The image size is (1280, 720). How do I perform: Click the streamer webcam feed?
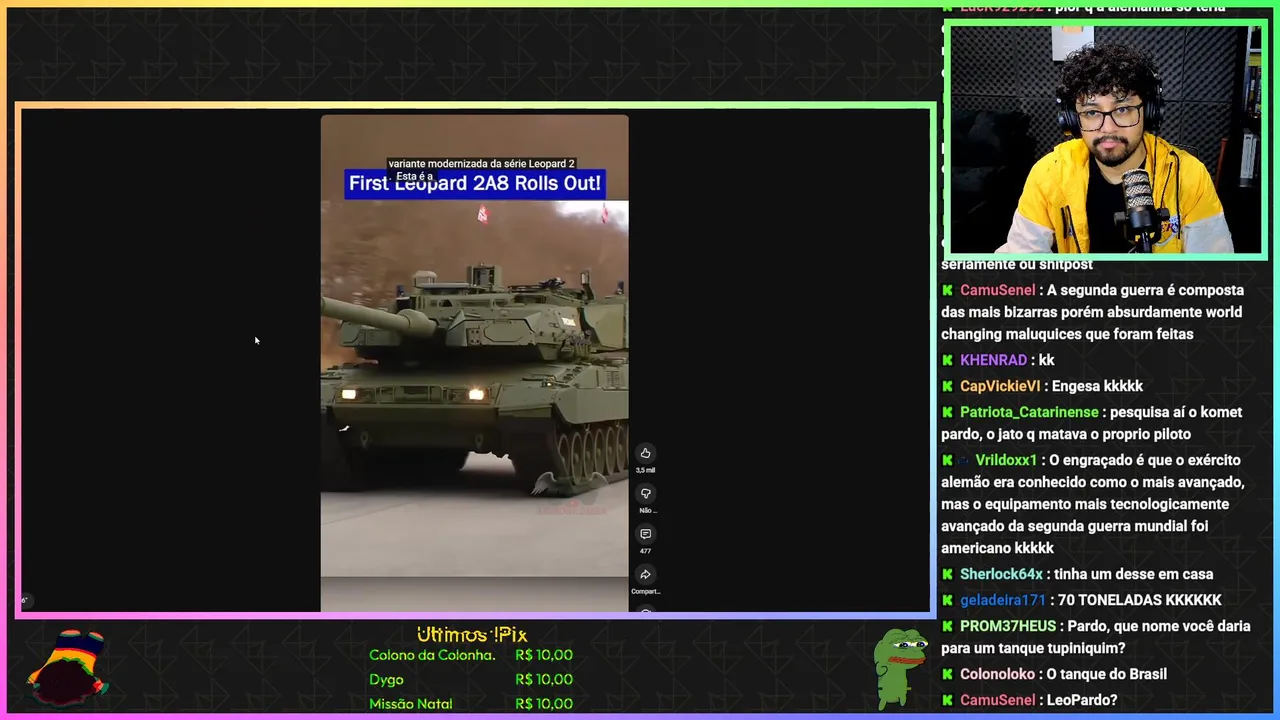1105,140
